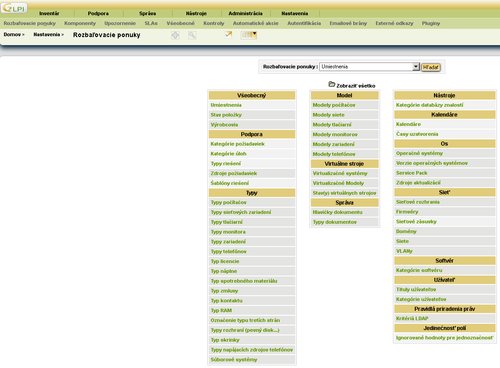Screen dimensions: 500x368
Task: Open the Administrácia menu
Action: [245, 13]
